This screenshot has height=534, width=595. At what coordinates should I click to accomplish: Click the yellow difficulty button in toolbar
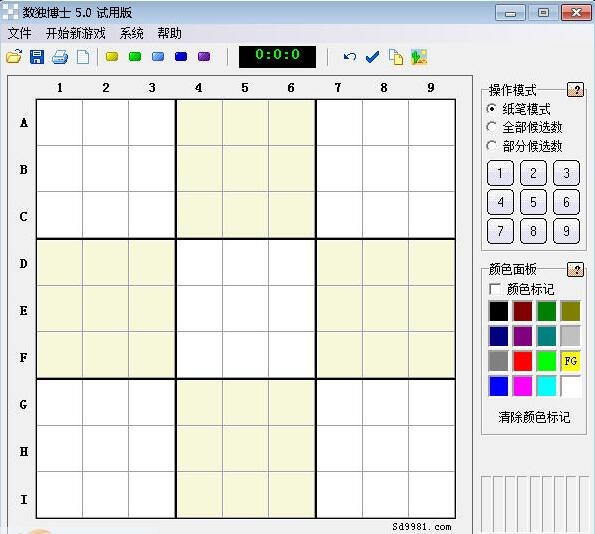(x=112, y=57)
